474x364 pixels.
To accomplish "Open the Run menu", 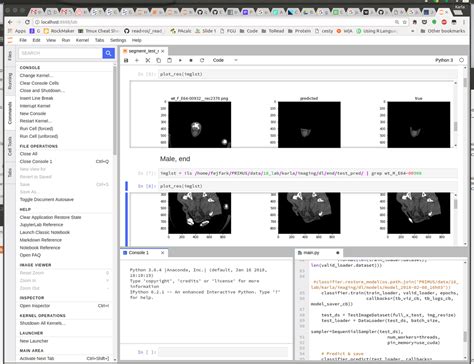I will [x=66, y=40].
